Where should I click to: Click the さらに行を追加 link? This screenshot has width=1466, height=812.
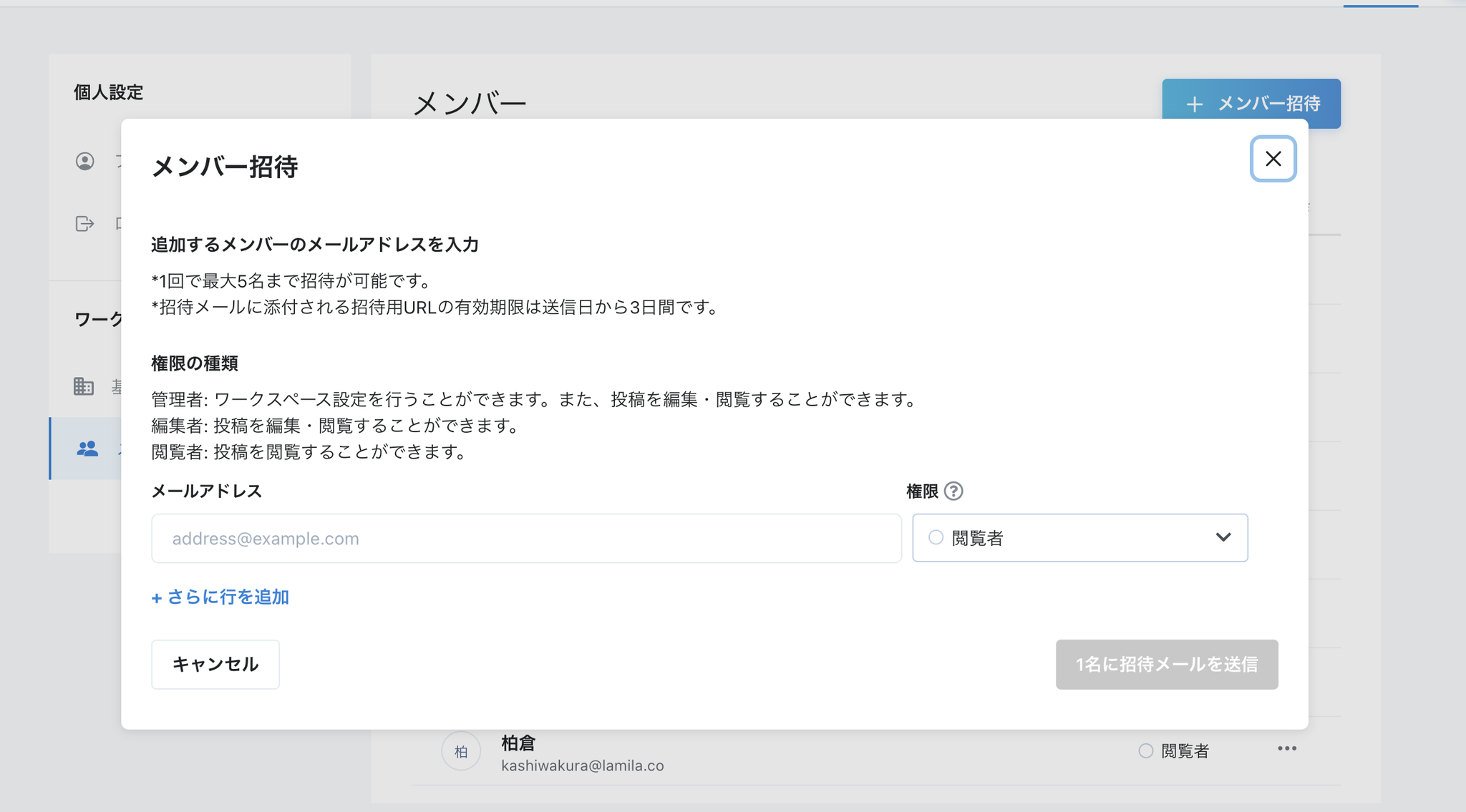click(220, 597)
